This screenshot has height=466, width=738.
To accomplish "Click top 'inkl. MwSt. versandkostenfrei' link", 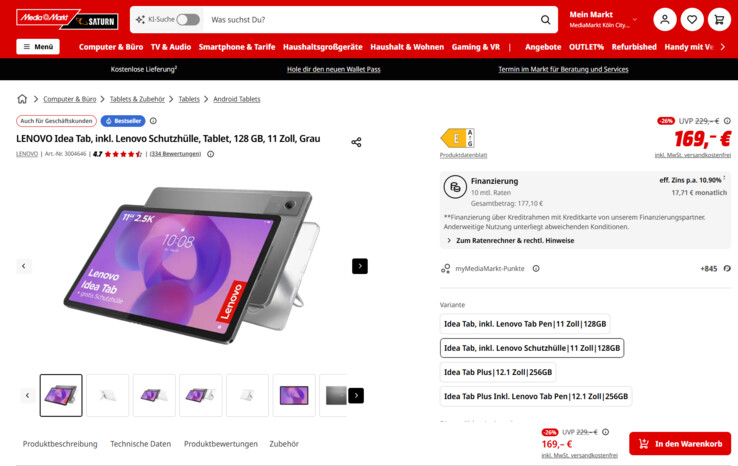I will pos(692,155).
